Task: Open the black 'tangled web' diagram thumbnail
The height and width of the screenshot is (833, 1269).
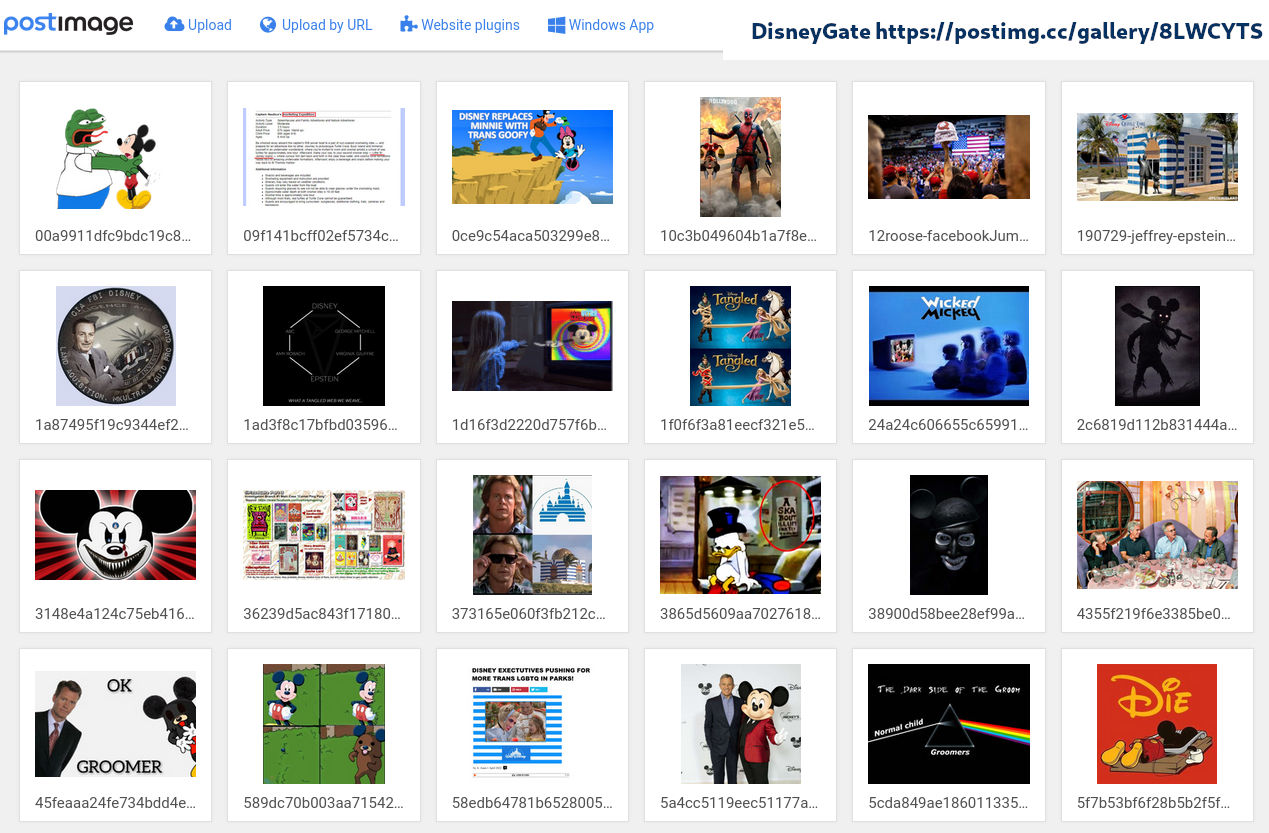Action: coord(324,346)
